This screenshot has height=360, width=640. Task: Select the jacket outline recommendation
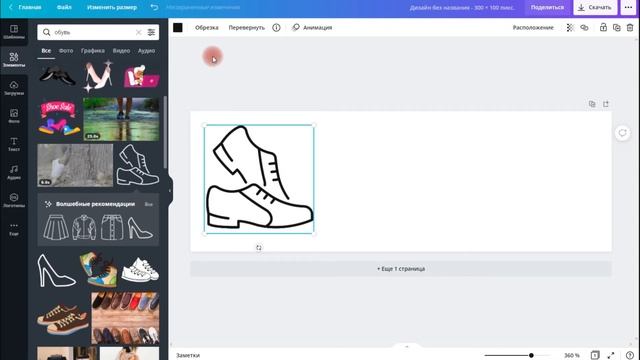[84, 227]
